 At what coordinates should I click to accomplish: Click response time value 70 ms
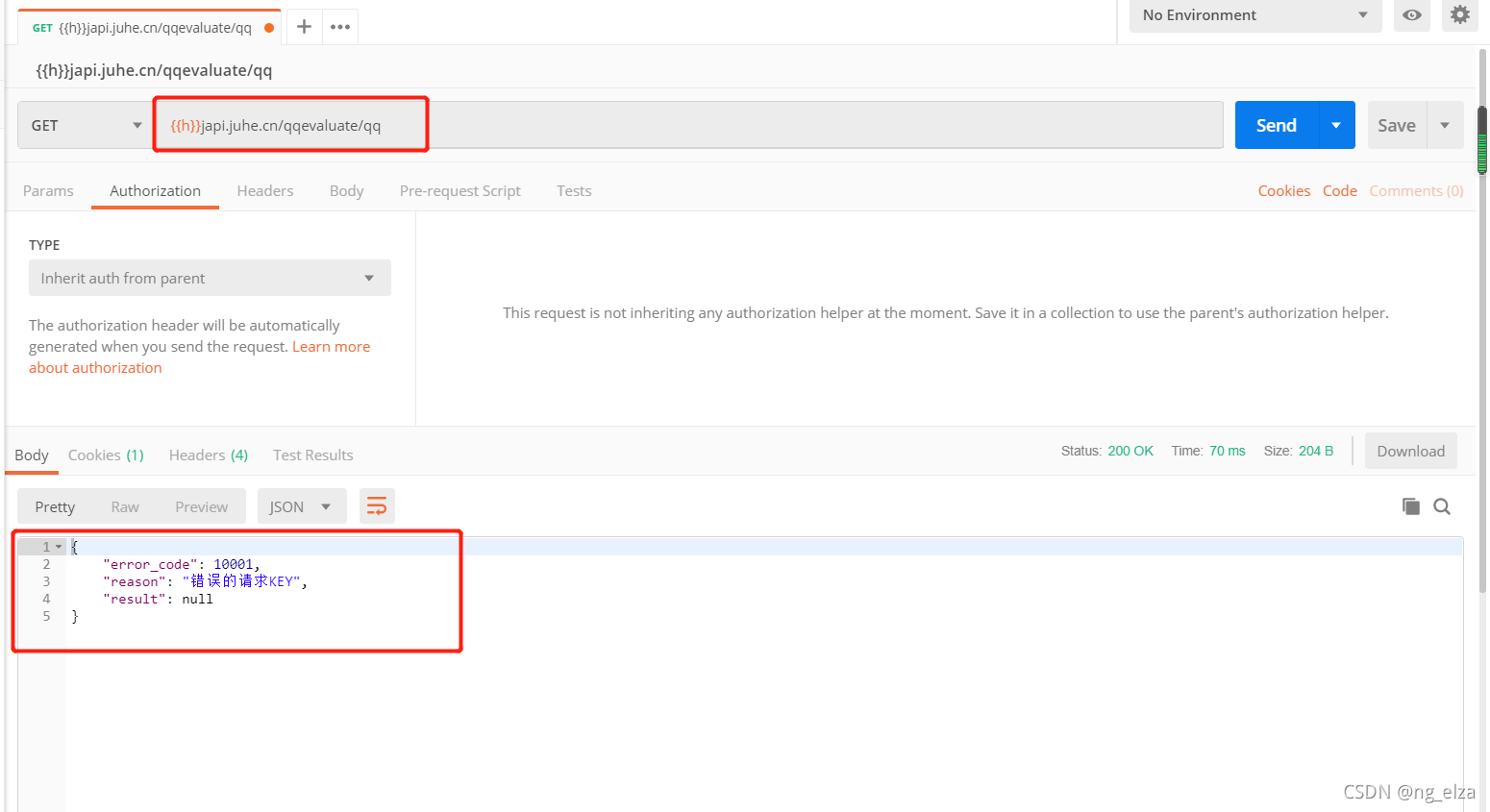[1228, 451]
